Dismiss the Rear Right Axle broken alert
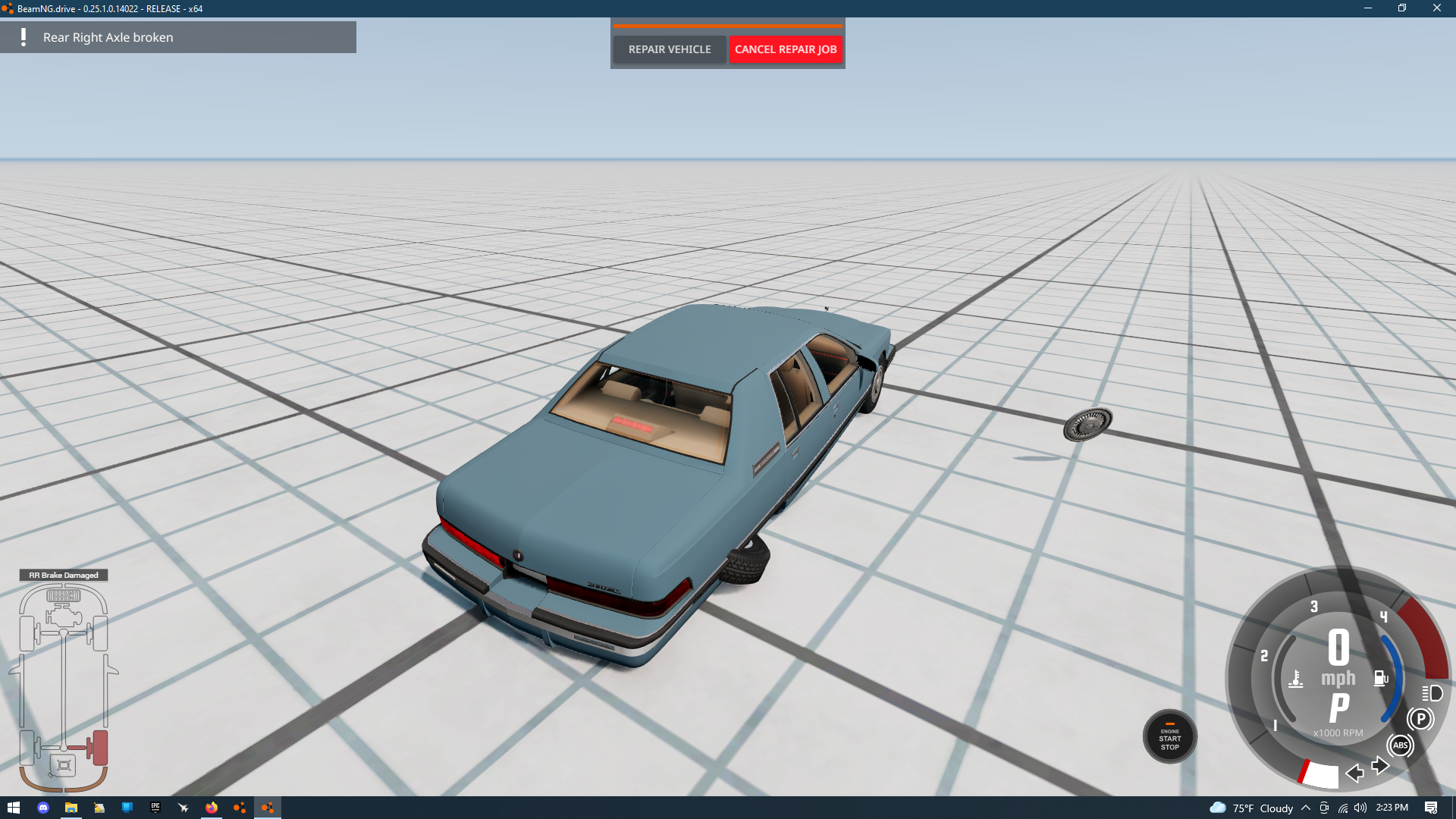This screenshot has width=1456, height=819. click(x=177, y=37)
